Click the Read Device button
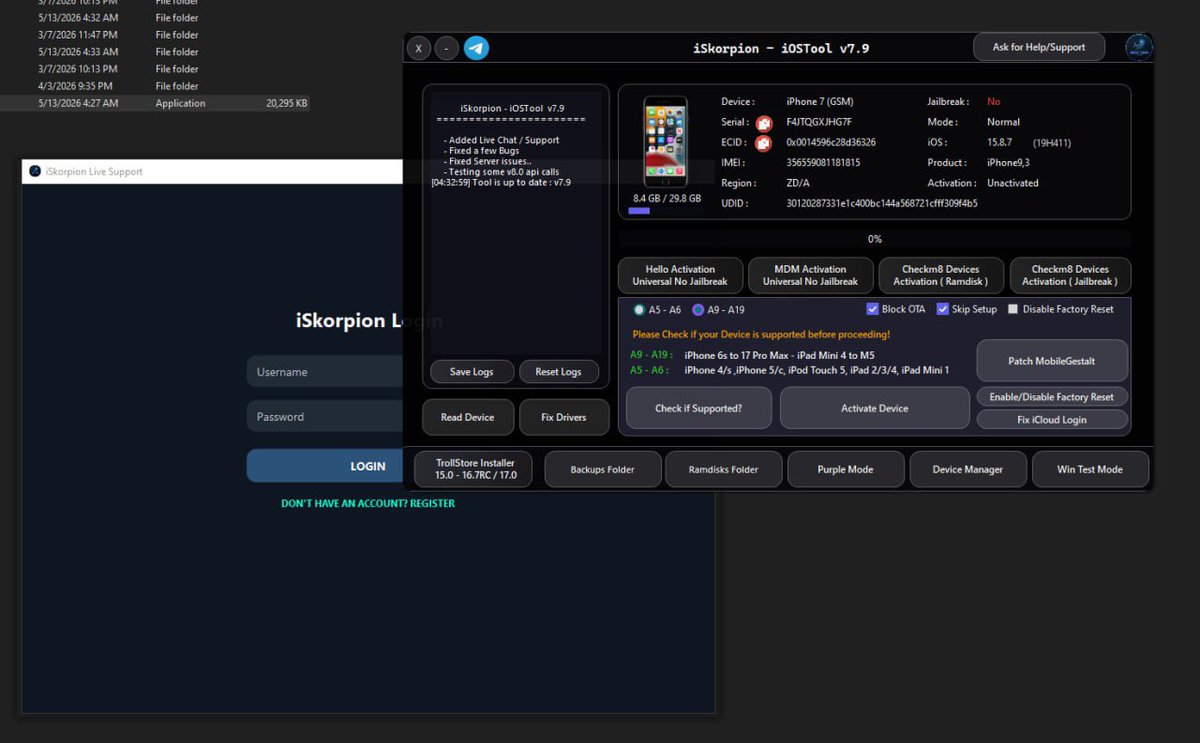1200x743 pixels. coord(468,417)
